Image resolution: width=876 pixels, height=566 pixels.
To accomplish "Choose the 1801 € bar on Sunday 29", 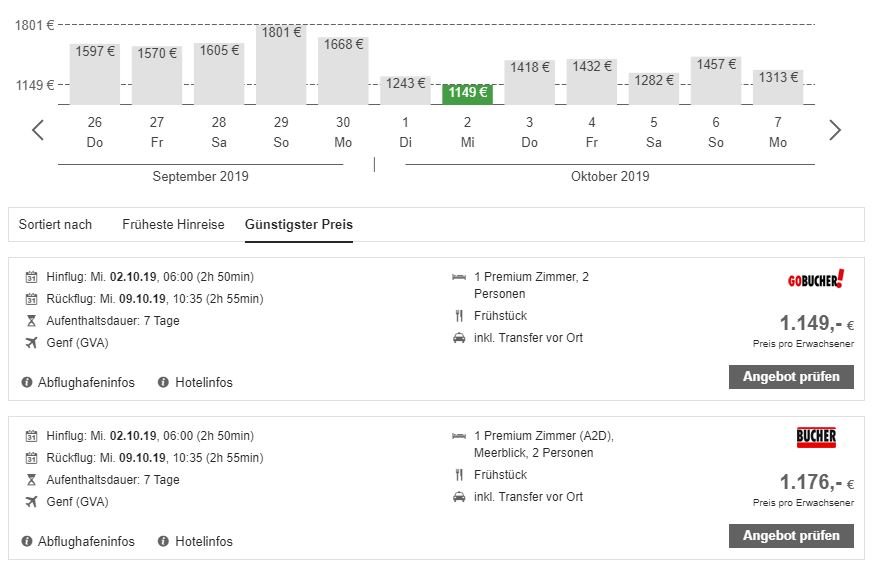I will 281,65.
